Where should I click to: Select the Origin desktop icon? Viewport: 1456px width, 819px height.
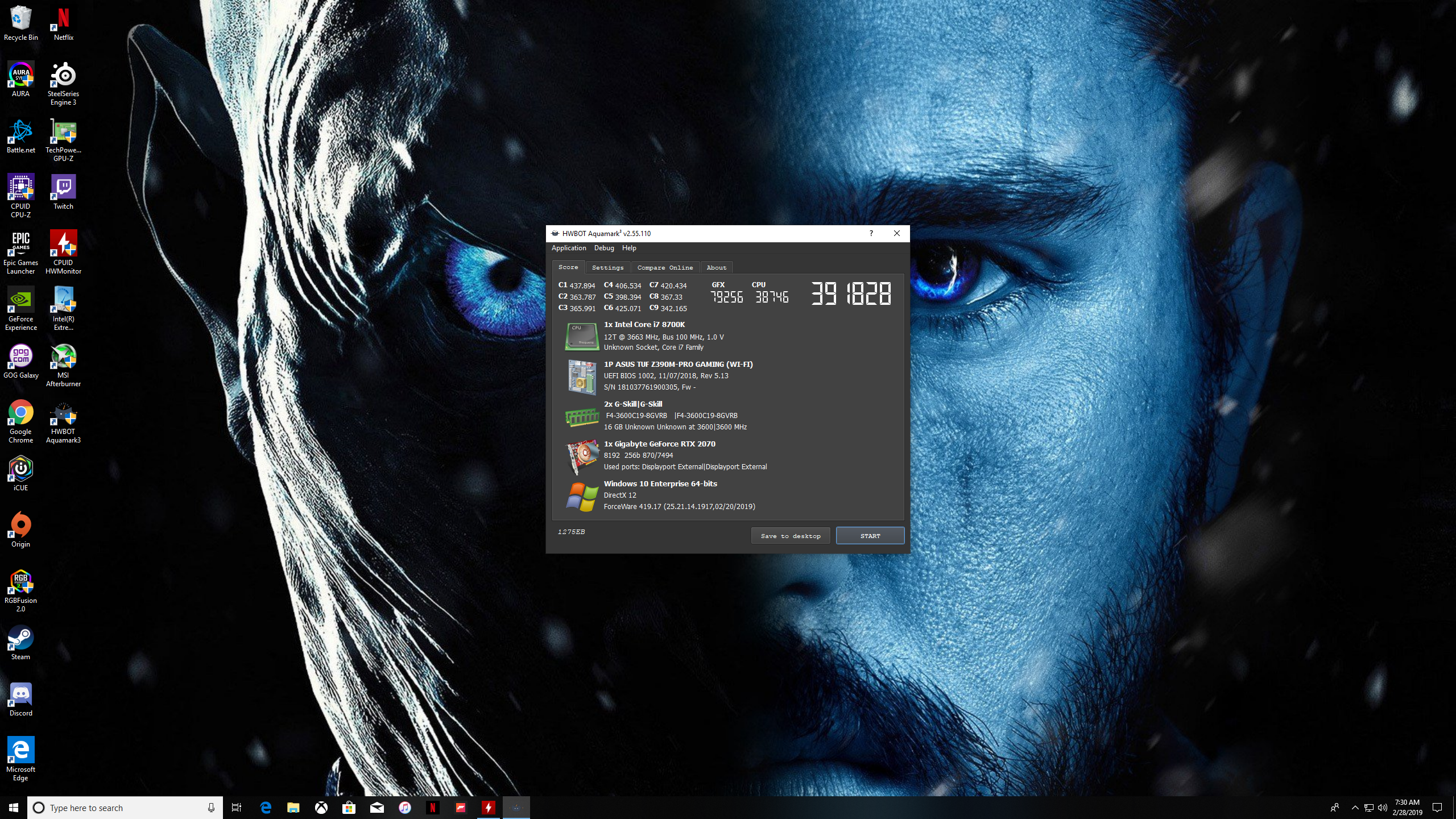[21, 530]
